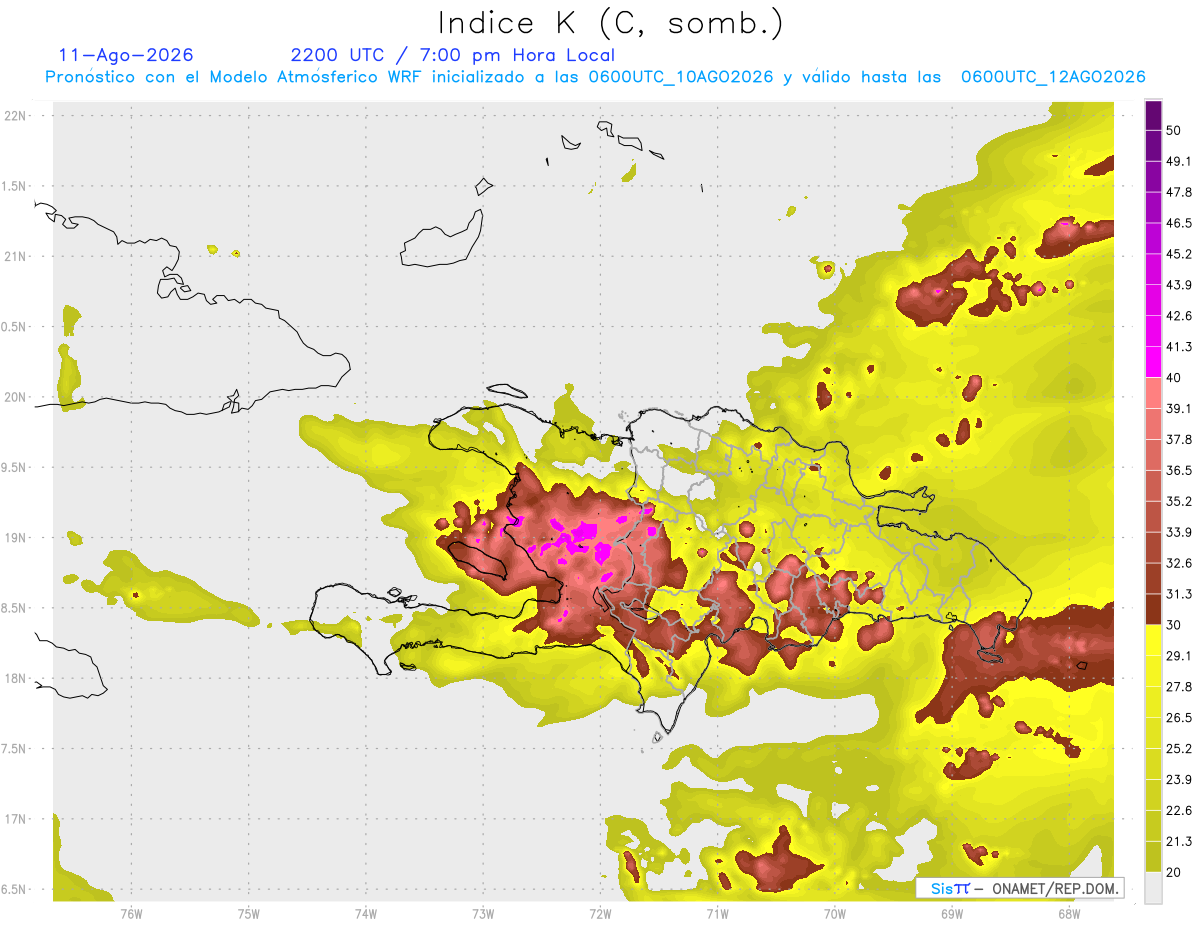Click the color bar value "39.1"

tap(1178, 409)
